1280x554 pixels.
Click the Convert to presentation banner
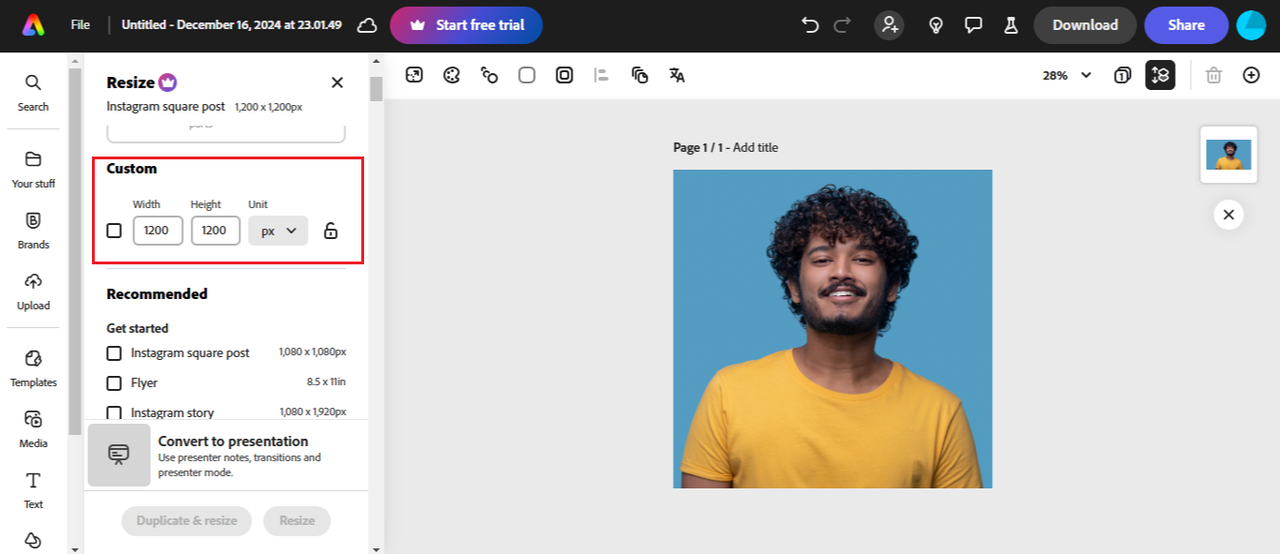tap(227, 455)
